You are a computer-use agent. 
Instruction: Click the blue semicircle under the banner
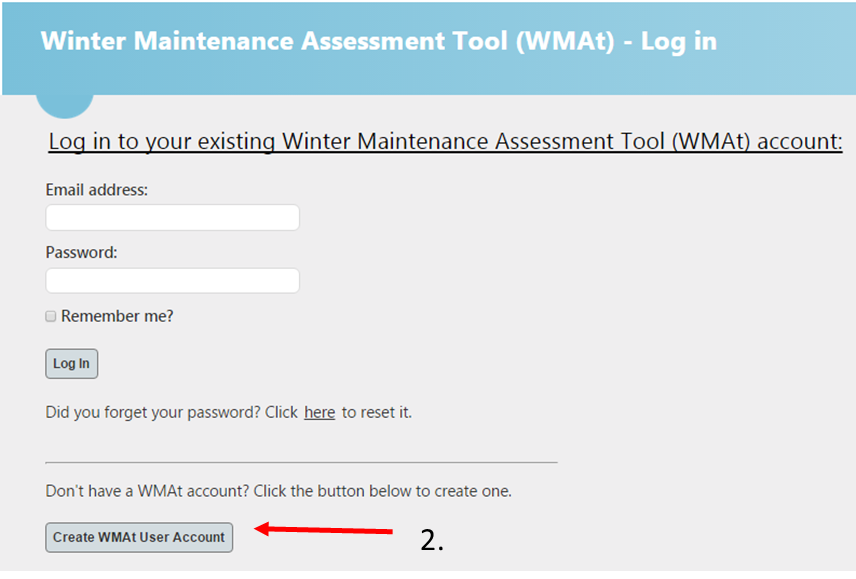(x=64, y=105)
